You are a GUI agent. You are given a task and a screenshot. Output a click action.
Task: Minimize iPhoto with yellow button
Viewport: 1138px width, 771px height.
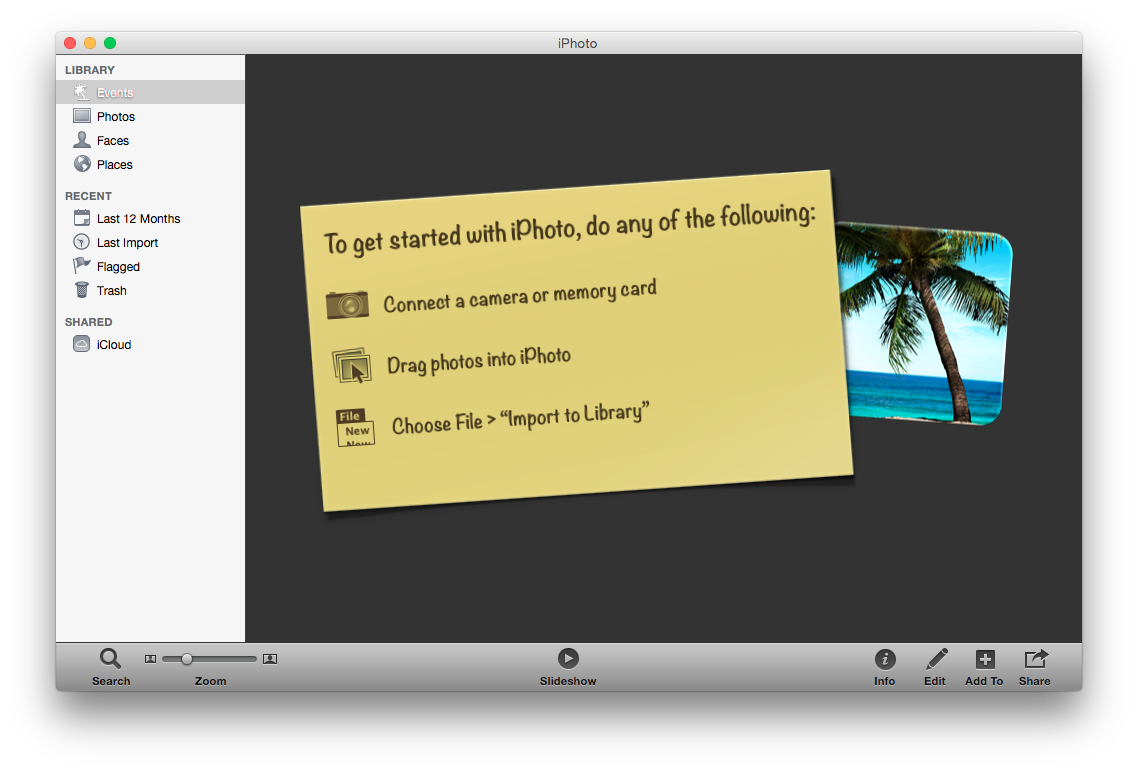(x=90, y=43)
